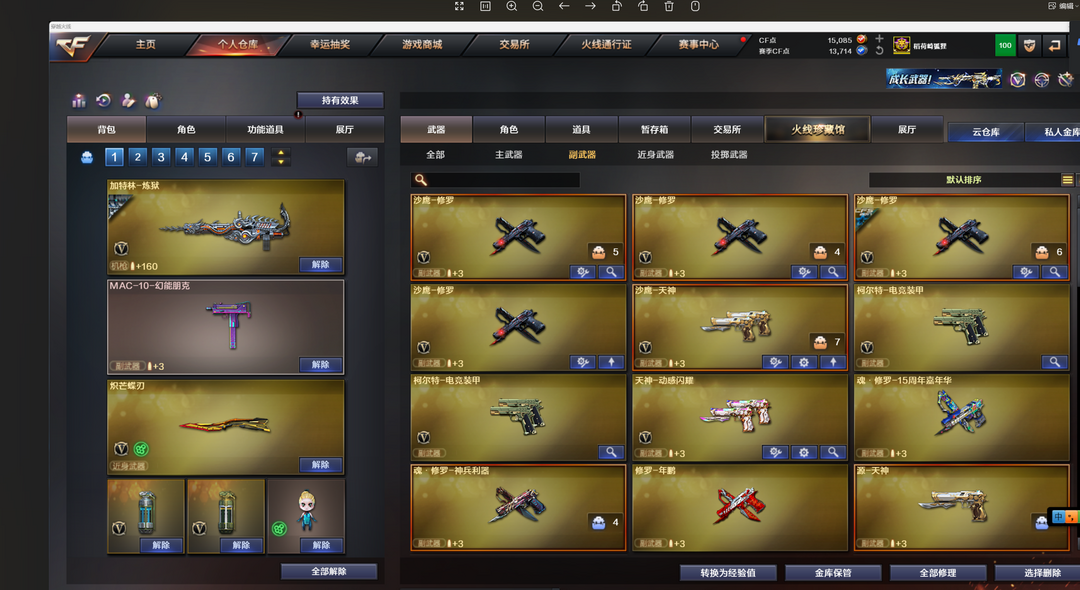Open the 火线珍藏馆 tab
The width and height of the screenshot is (1080, 590).
click(818, 129)
